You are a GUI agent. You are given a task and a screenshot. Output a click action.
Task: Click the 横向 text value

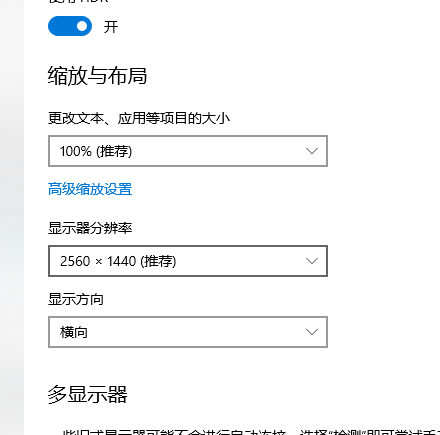click(x=74, y=332)
